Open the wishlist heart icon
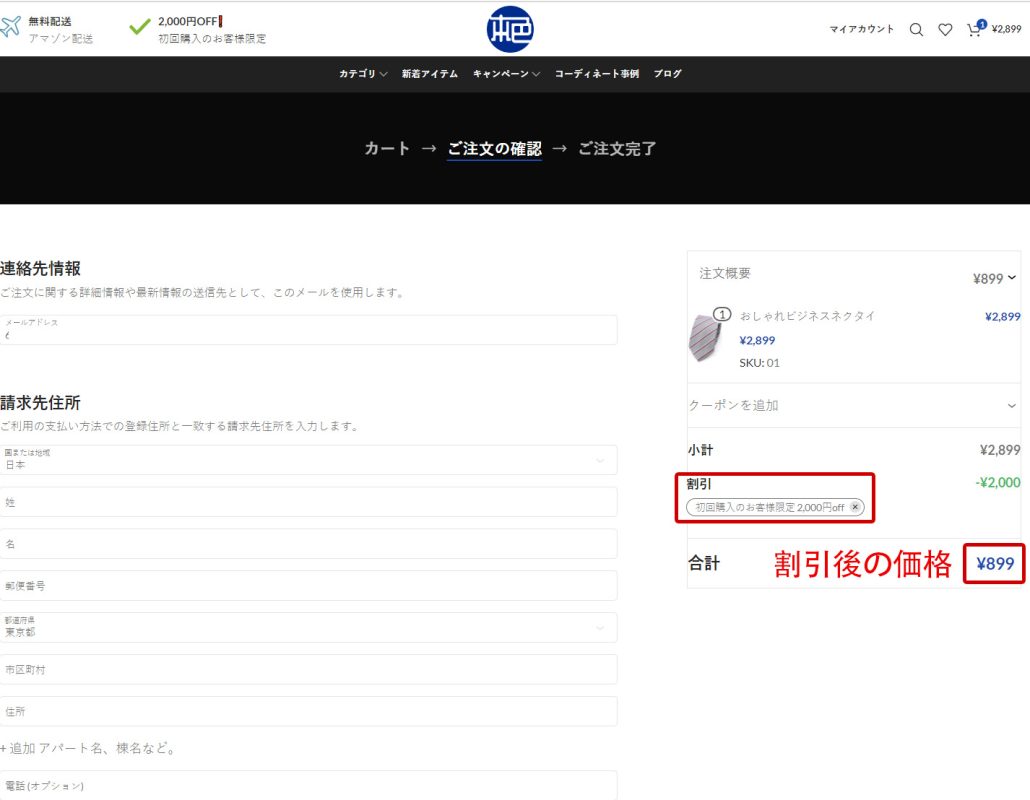 coord(945,30)
